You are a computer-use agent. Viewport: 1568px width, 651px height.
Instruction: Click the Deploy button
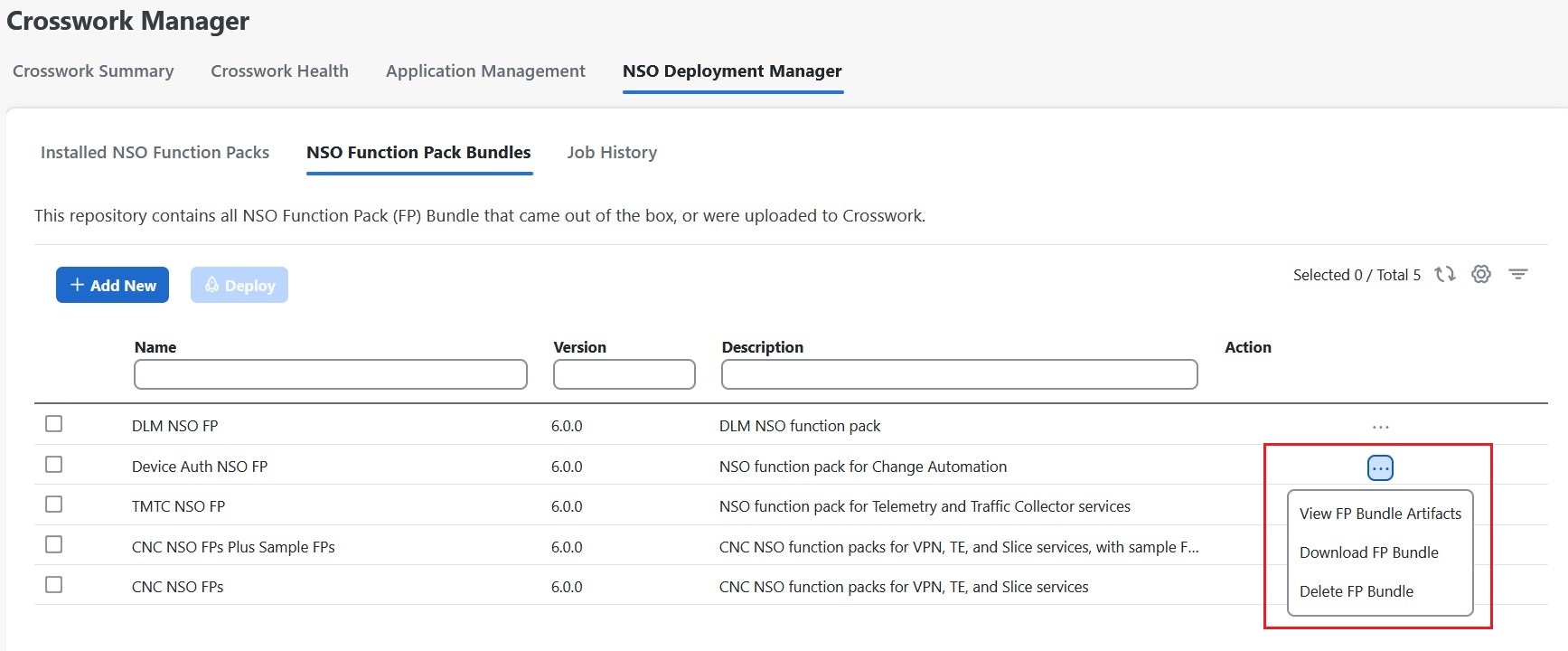click(x=239, y=285)
